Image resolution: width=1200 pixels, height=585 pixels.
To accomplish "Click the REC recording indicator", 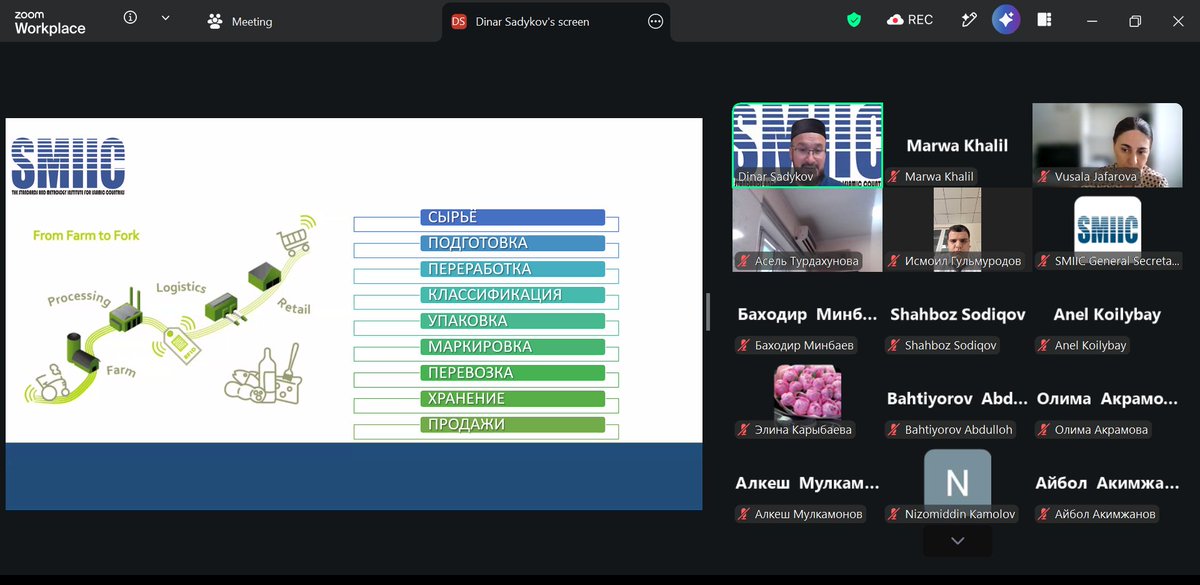I will point(910,20).
